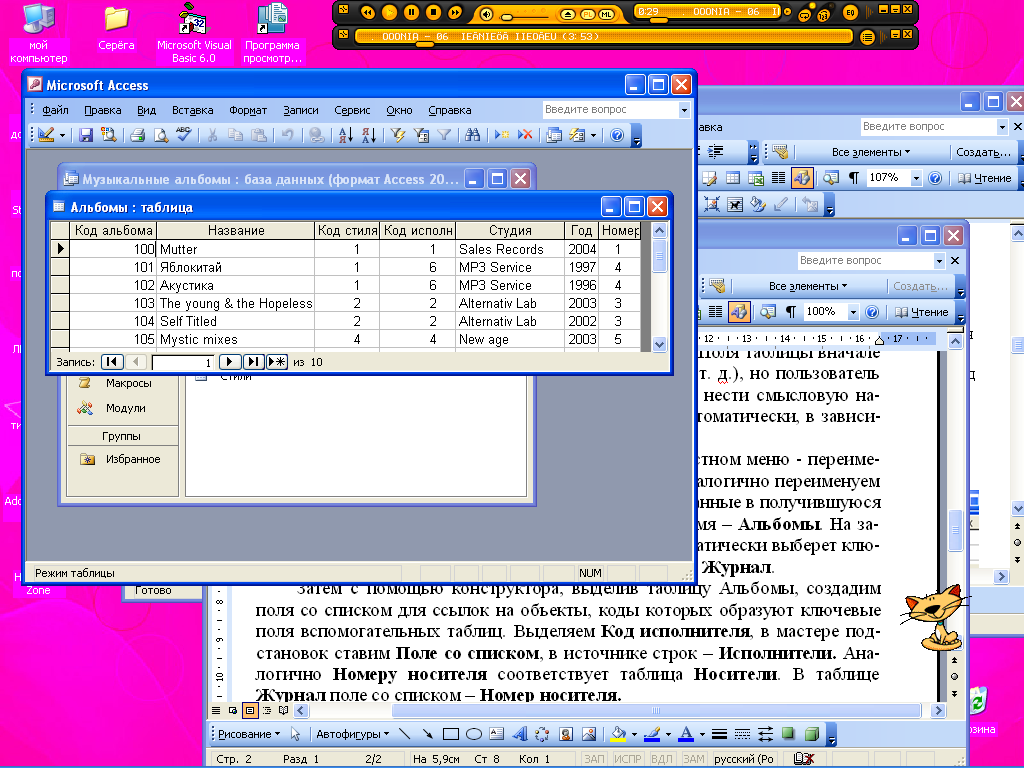Viewport: 1024px width, 768px height.
Task: Open the 100% zoom dropdown in Word
Action: pos(853,312)
